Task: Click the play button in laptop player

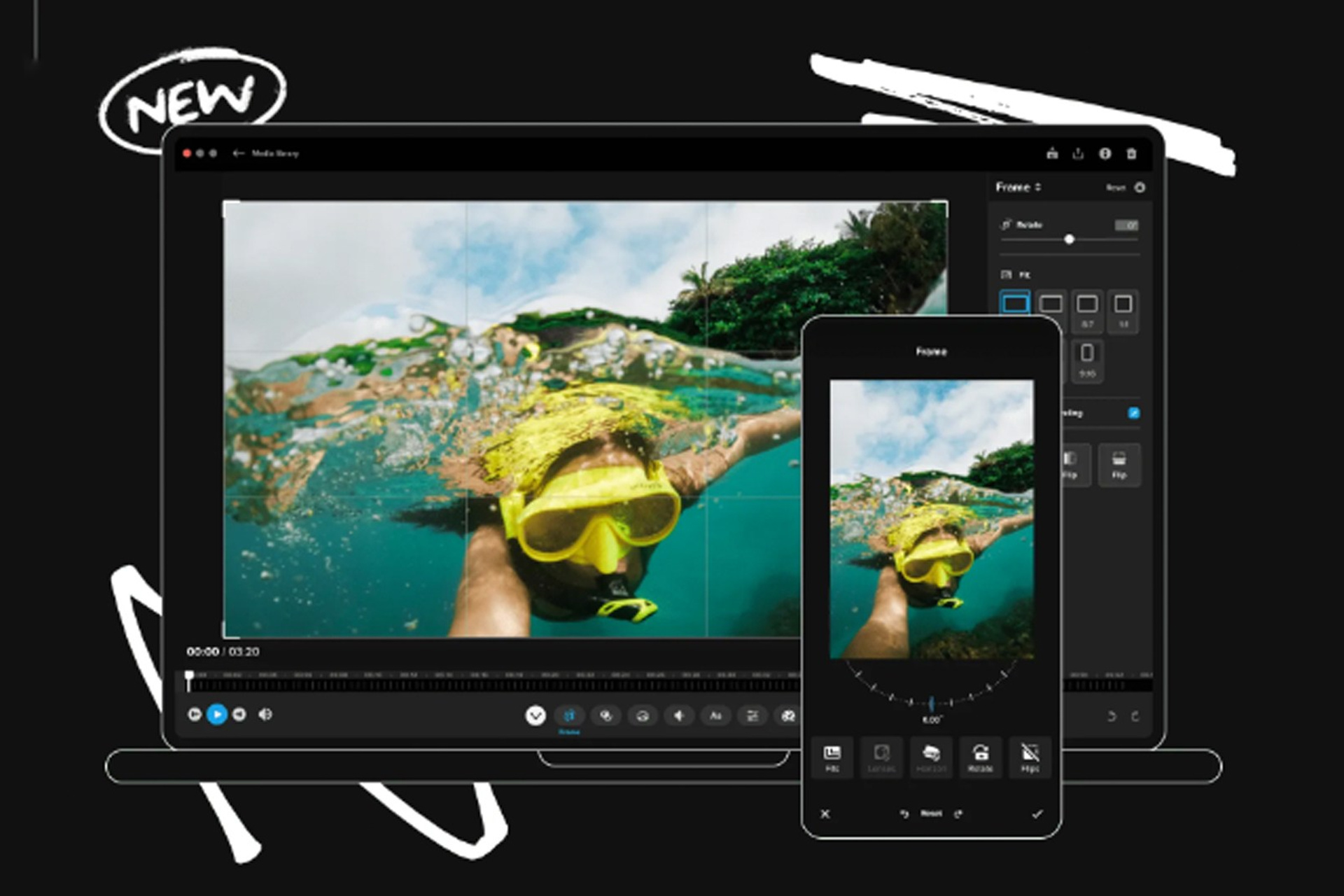Action: 217,714
